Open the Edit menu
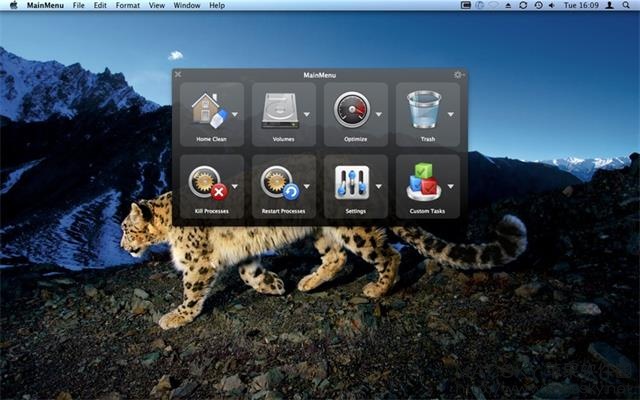Image resolution: width=640 pixels, height=400 pixels. click(x=100, y=5)
